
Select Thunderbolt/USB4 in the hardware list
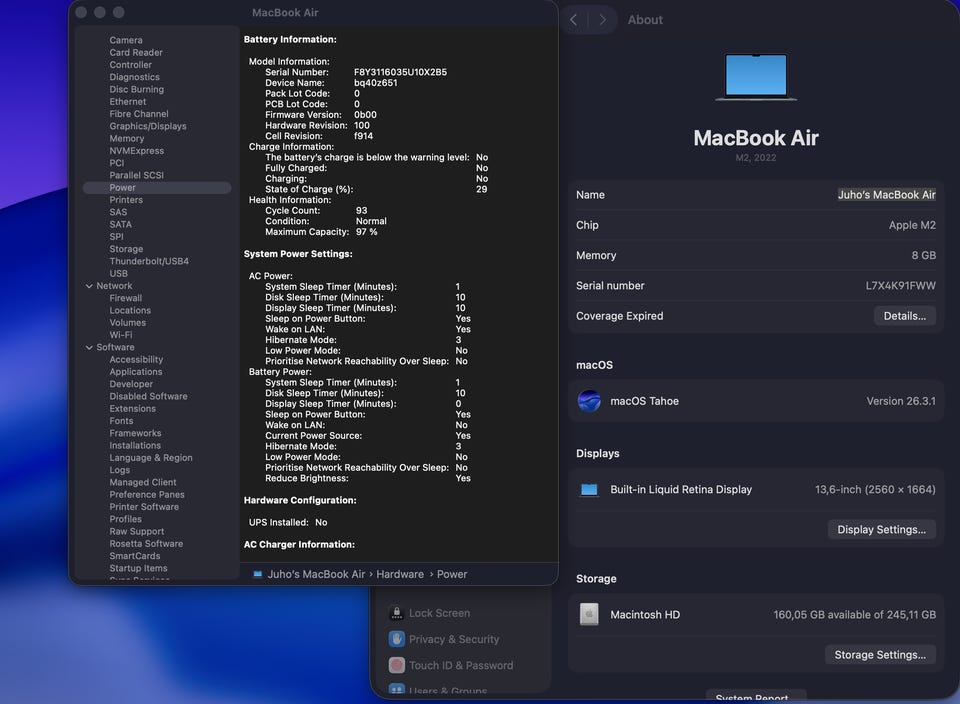pyautogui.click(x=149, y=261)
